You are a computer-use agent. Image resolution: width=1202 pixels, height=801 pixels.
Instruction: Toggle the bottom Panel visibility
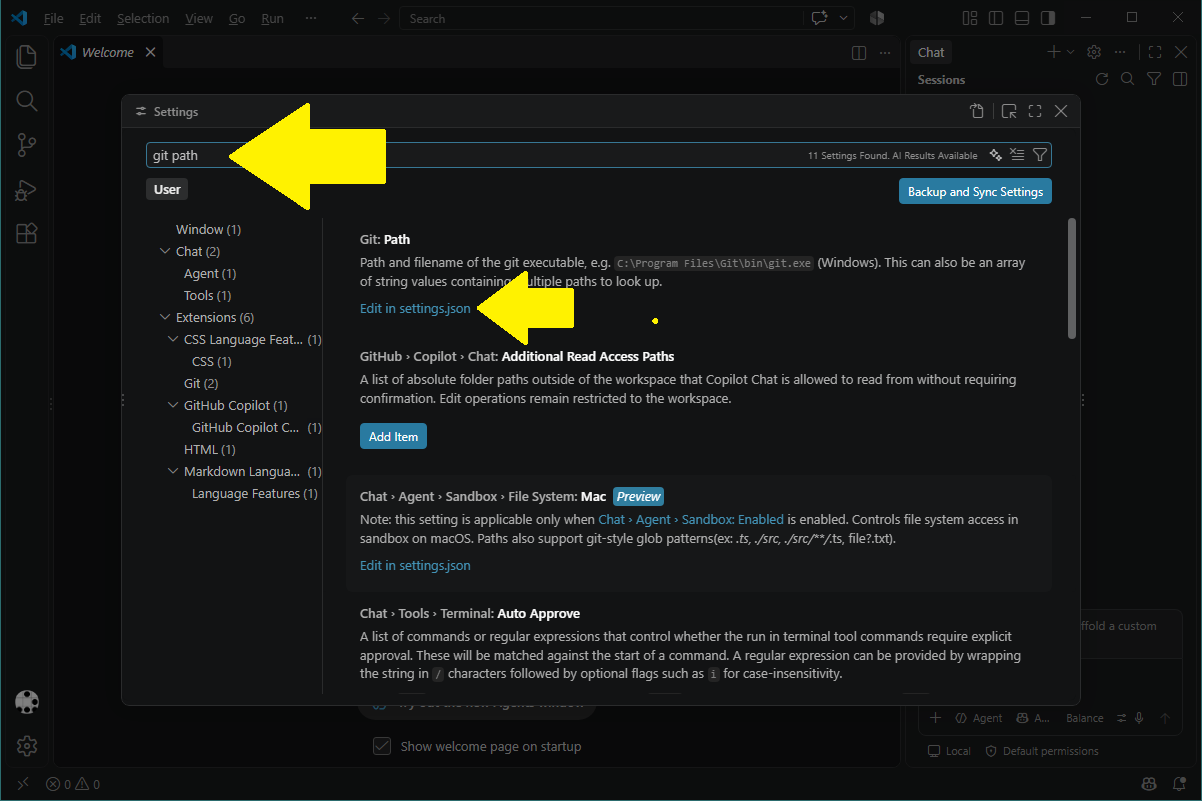1022,18
